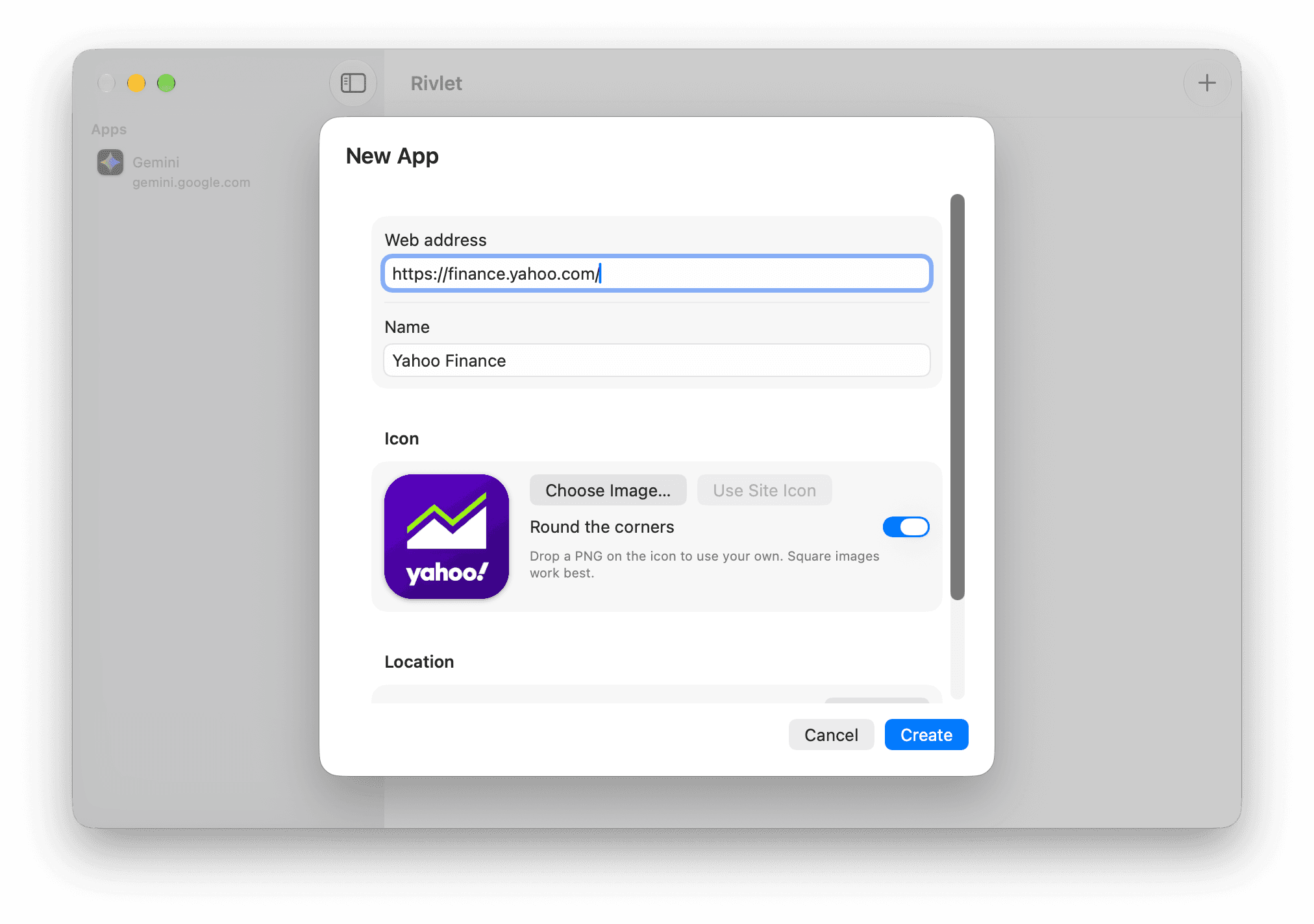1314x924 pixels.
Task: Select the Gemini app icon in sidebar
Action: [x=110, y=162]
